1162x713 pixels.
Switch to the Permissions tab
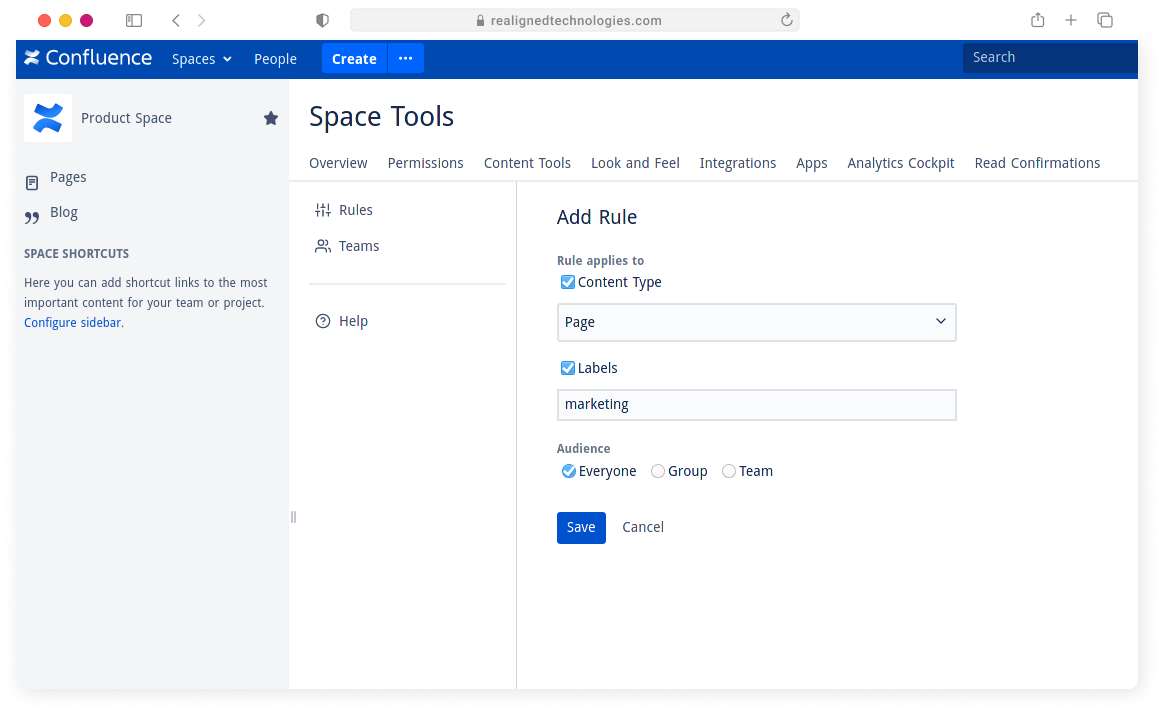pos(425,163)
